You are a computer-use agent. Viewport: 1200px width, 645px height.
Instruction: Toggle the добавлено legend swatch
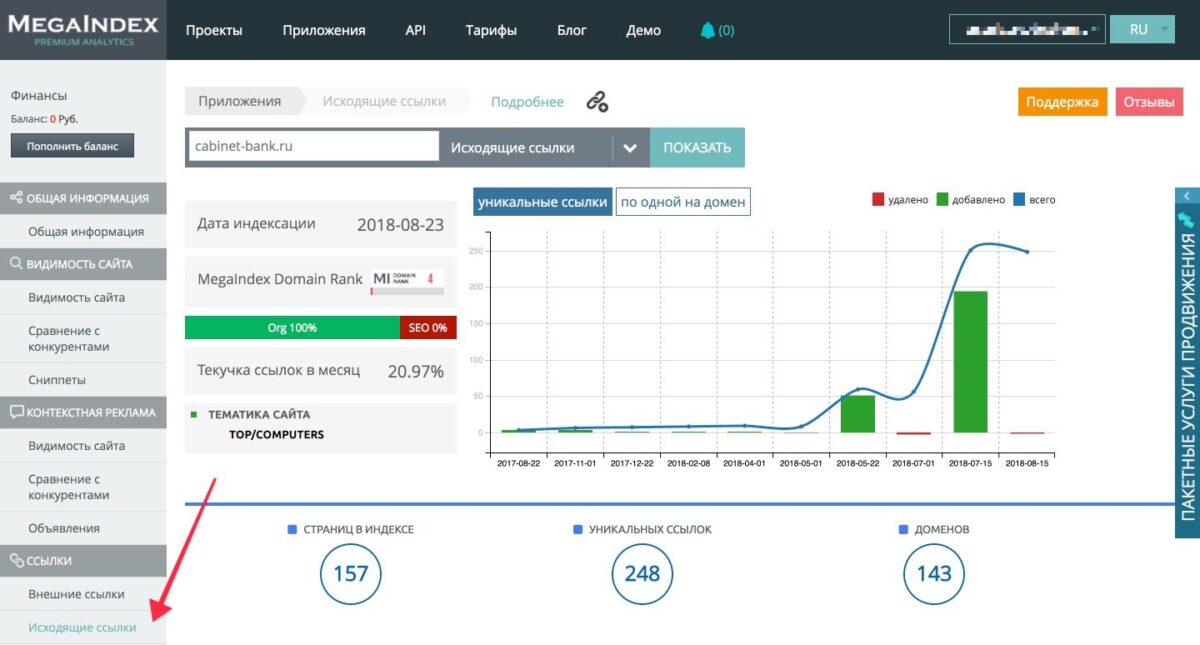(942, 200)
